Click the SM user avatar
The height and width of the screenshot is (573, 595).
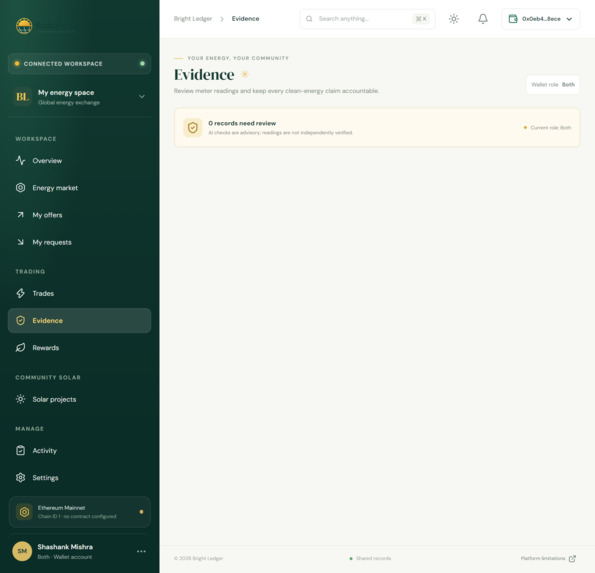pyautogui.click(x=22, y=551)
